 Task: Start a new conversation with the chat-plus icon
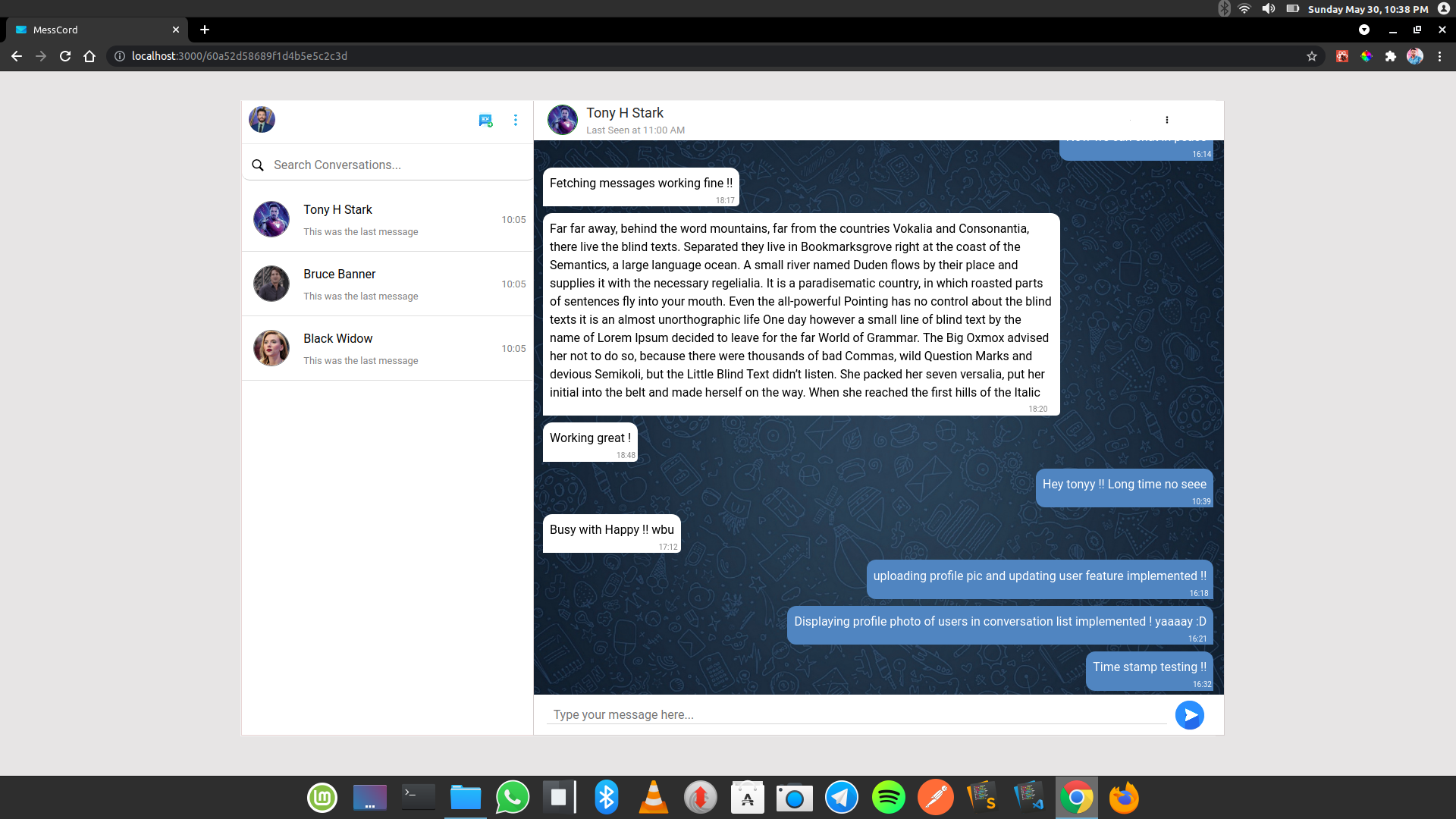pyautogui.click(x=485, y=120)
